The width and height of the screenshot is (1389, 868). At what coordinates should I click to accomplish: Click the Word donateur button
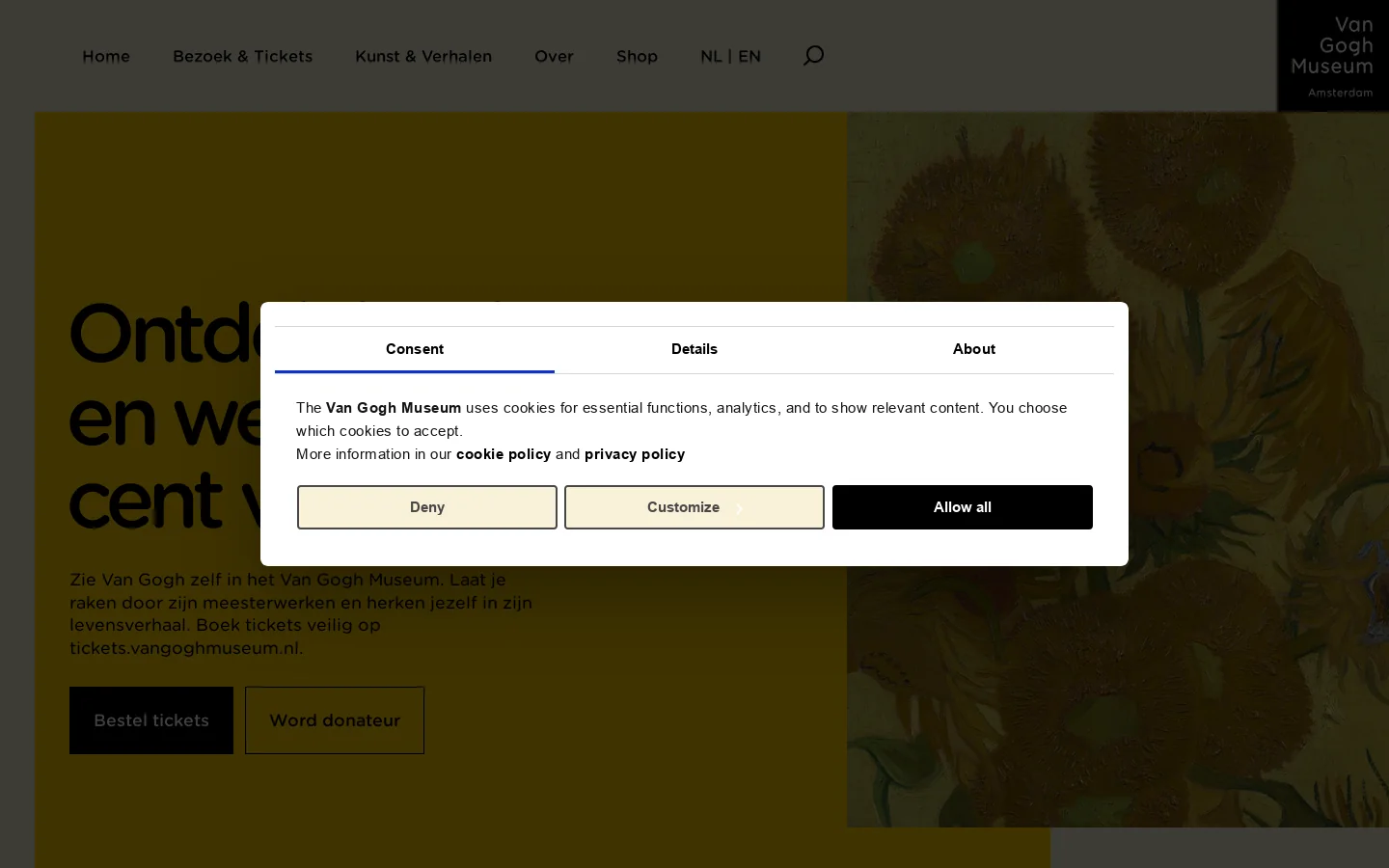click(335, 720)
